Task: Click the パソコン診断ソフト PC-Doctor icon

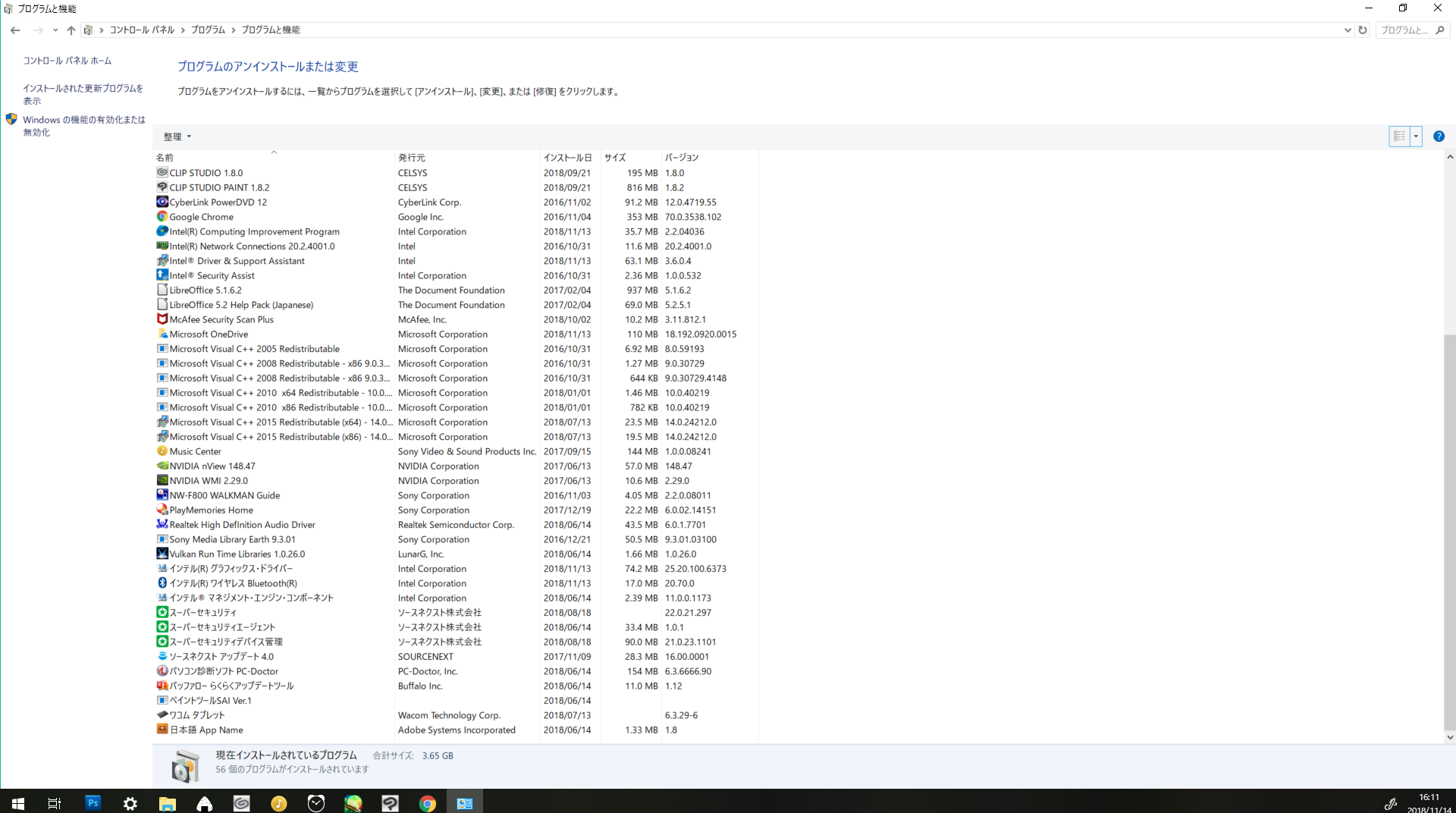Action: [x=162, y=671]
